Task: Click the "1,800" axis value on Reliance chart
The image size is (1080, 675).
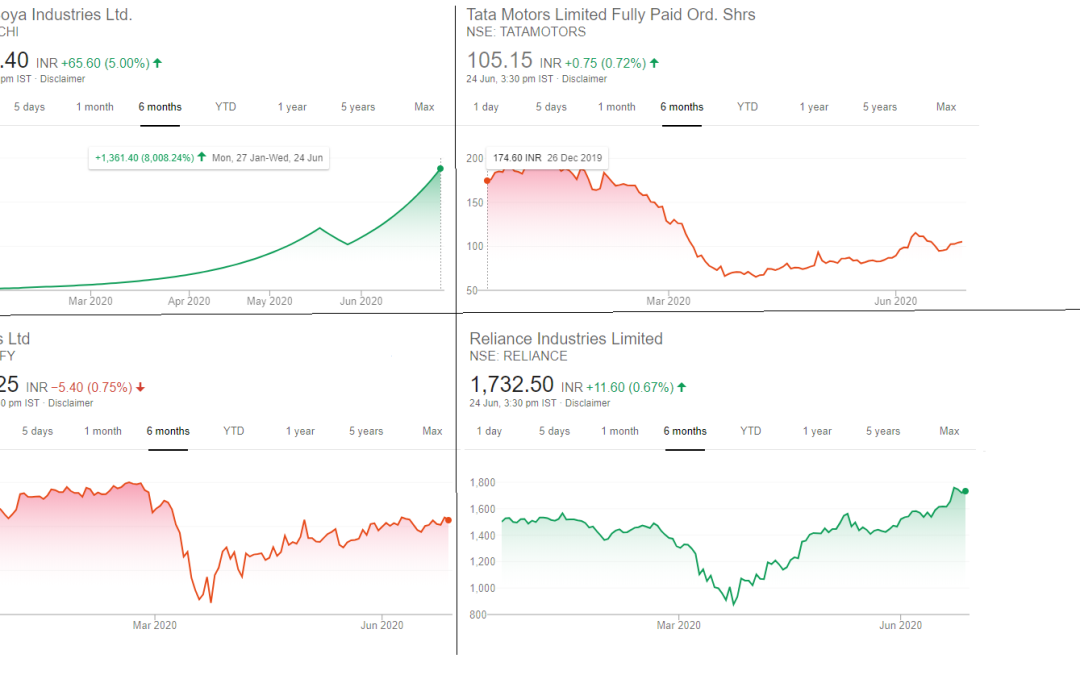Action: tap(482, 483)
